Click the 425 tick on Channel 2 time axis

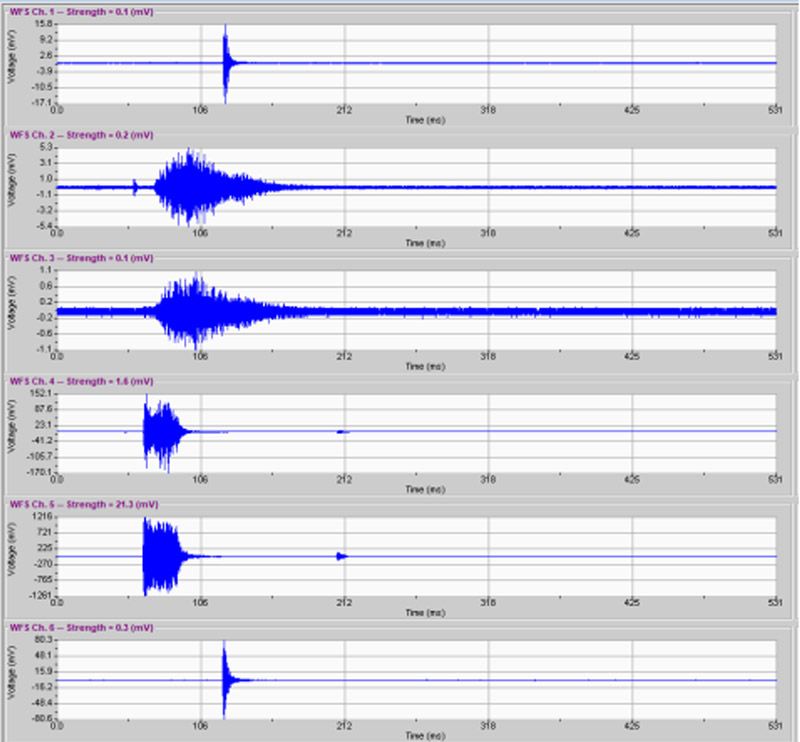pyautogui.click(x=632, y=233)
